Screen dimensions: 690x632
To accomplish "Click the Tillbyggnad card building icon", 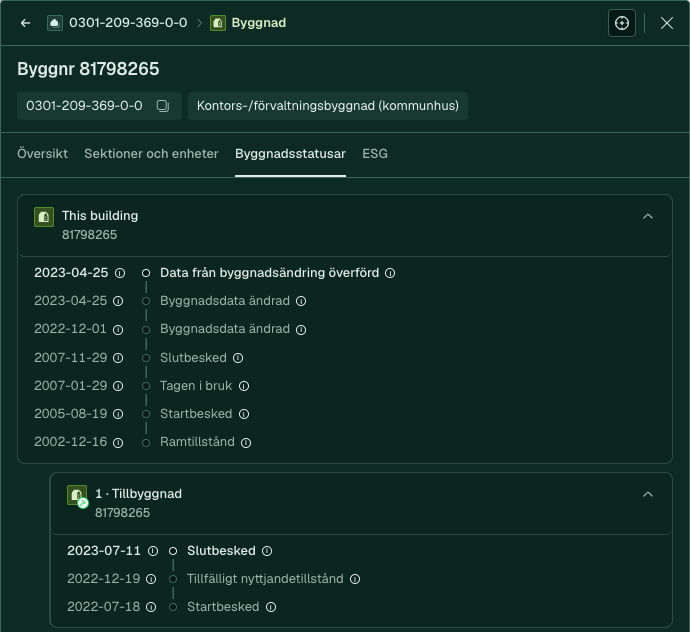I will click(x=77, y=496).
